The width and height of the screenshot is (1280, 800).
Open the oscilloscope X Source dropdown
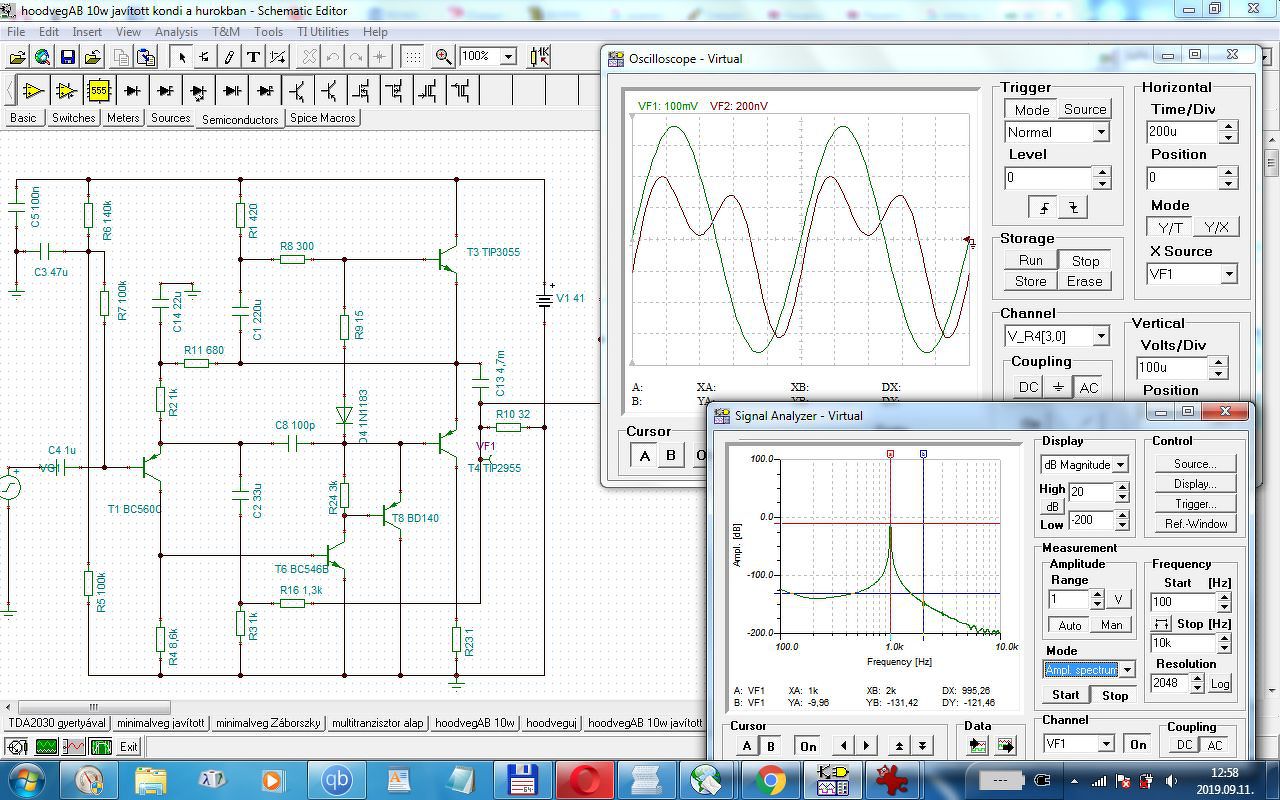1228,274
